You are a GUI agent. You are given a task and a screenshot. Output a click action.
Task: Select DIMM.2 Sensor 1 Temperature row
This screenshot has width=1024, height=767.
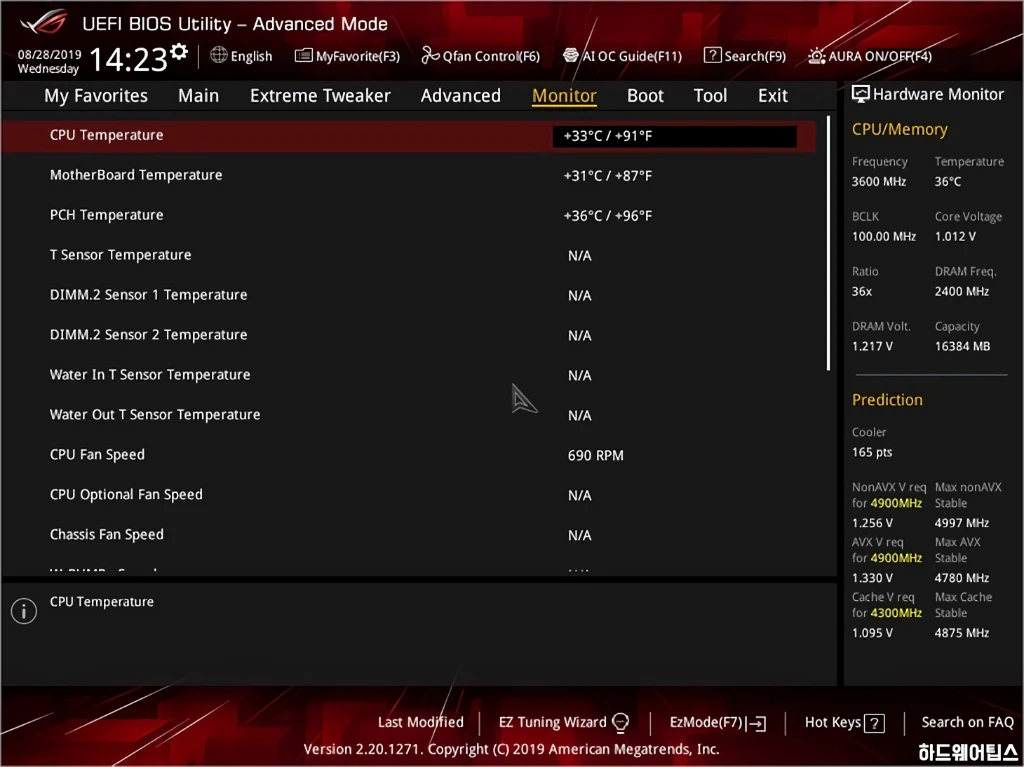point(409,295)
